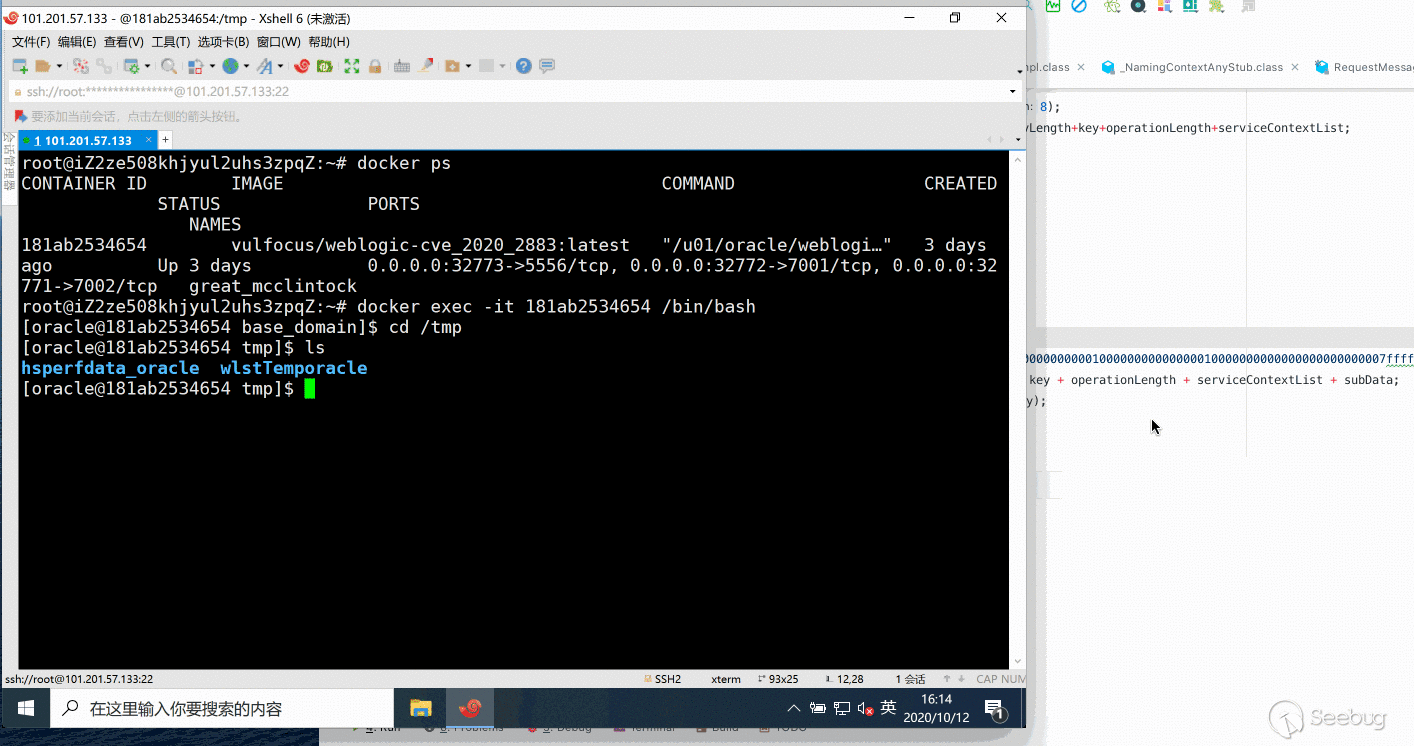Expand the color scheme dropdown arrow
Viewport: 1414px width, 746px height.
pos(212,66)
